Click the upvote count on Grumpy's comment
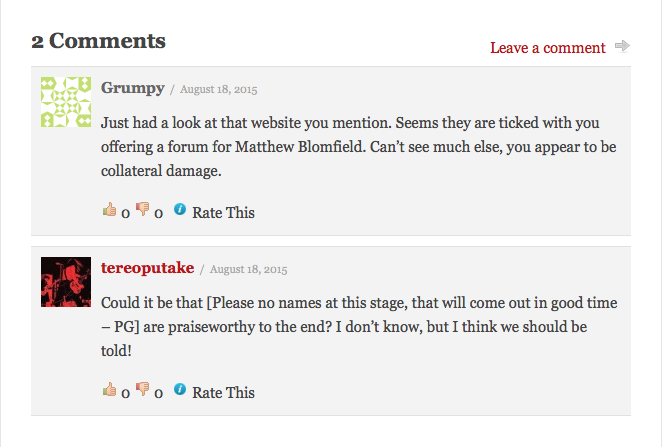 click(x=125, y=214)
